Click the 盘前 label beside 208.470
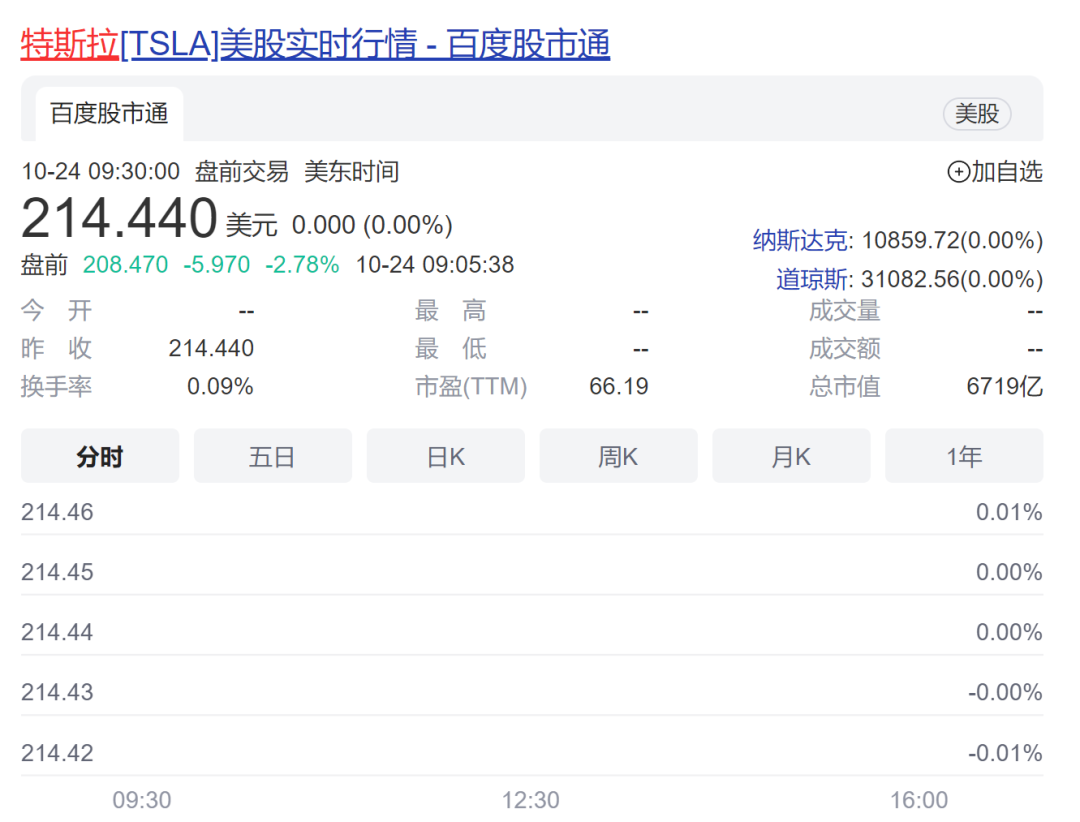1080x822 pixels. (44, 265)
